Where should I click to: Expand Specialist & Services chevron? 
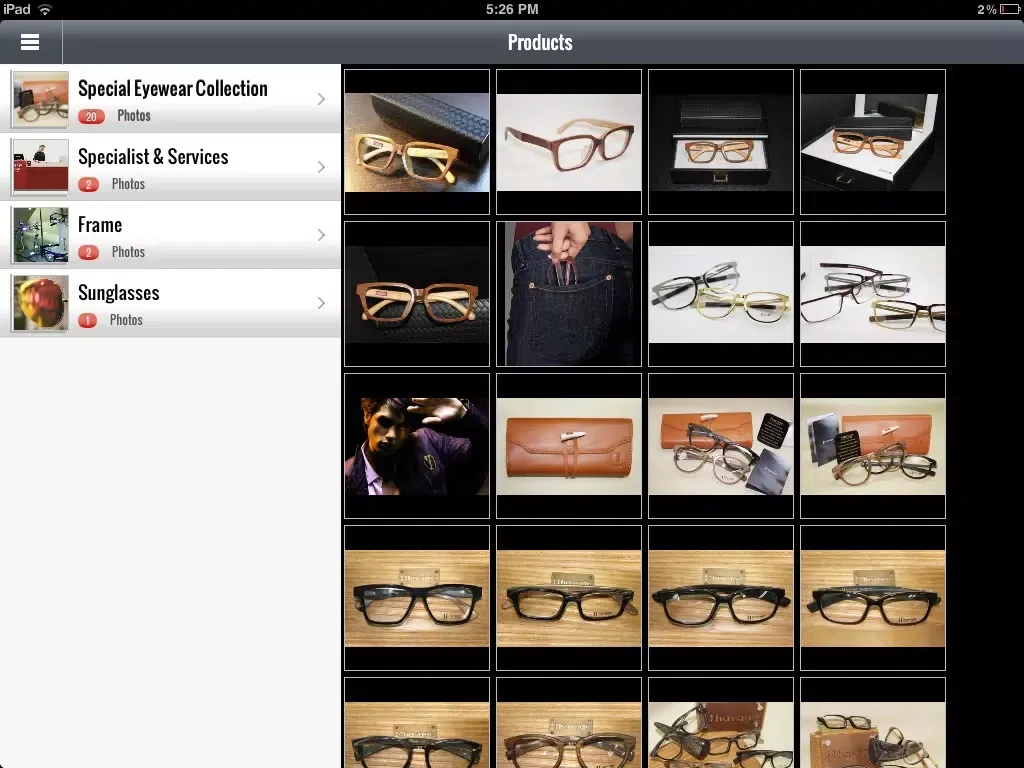pos(321,167)
